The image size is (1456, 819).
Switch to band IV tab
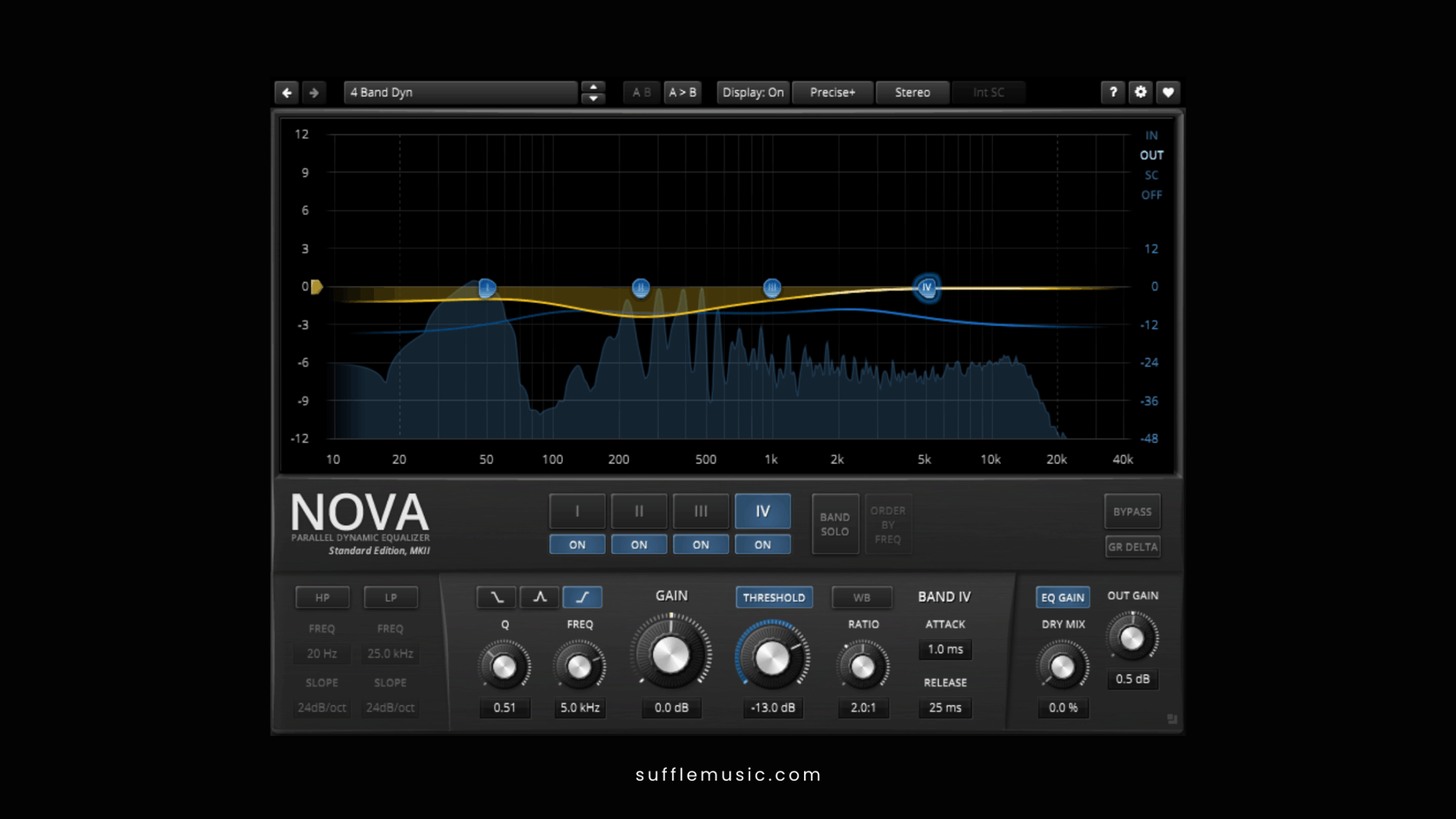coord(763,511)
